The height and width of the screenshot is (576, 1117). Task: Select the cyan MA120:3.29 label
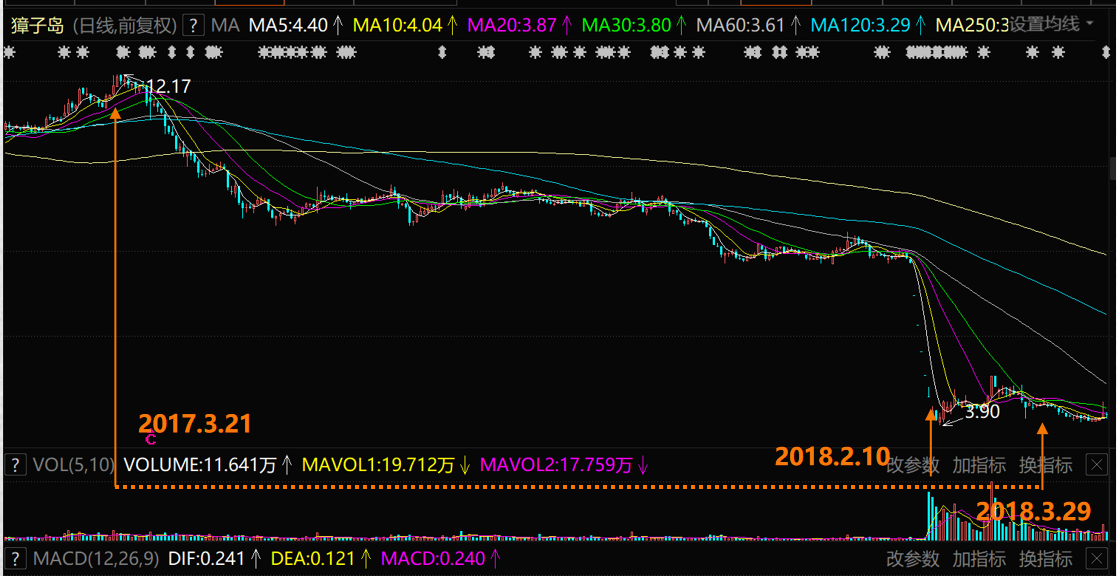tap(861, 25)
